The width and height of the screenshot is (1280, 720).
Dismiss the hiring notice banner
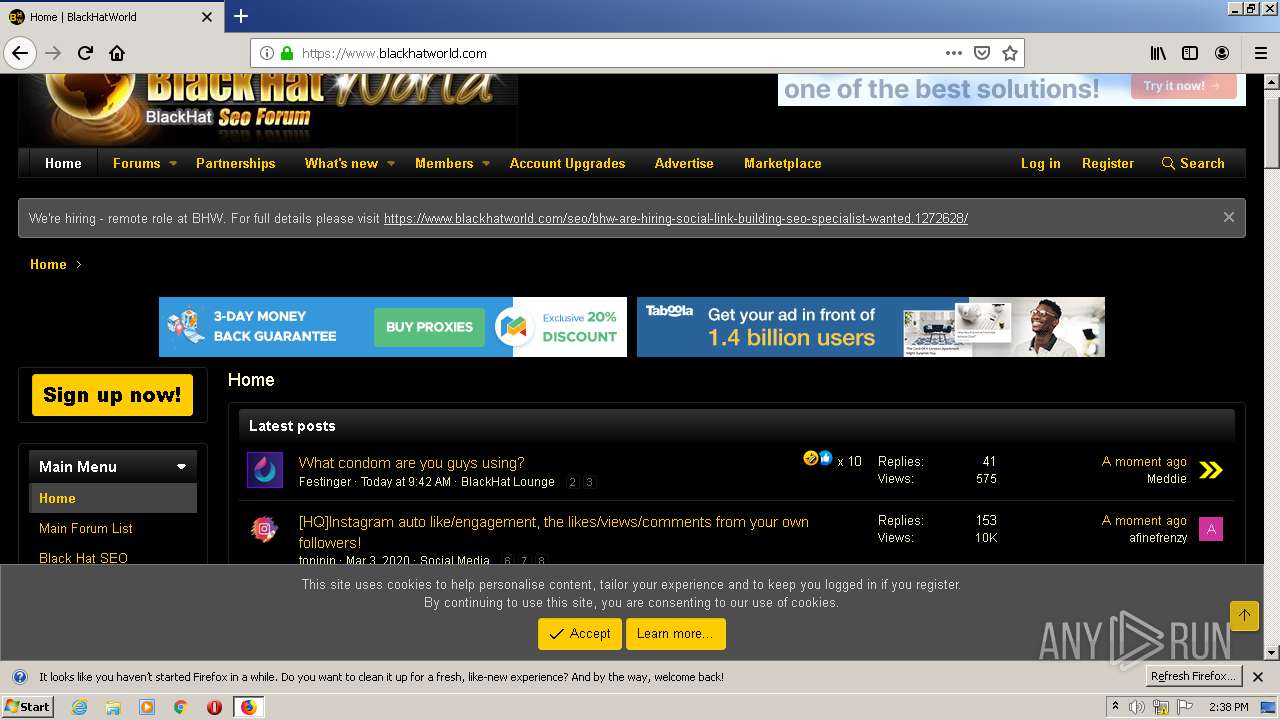1229,217
